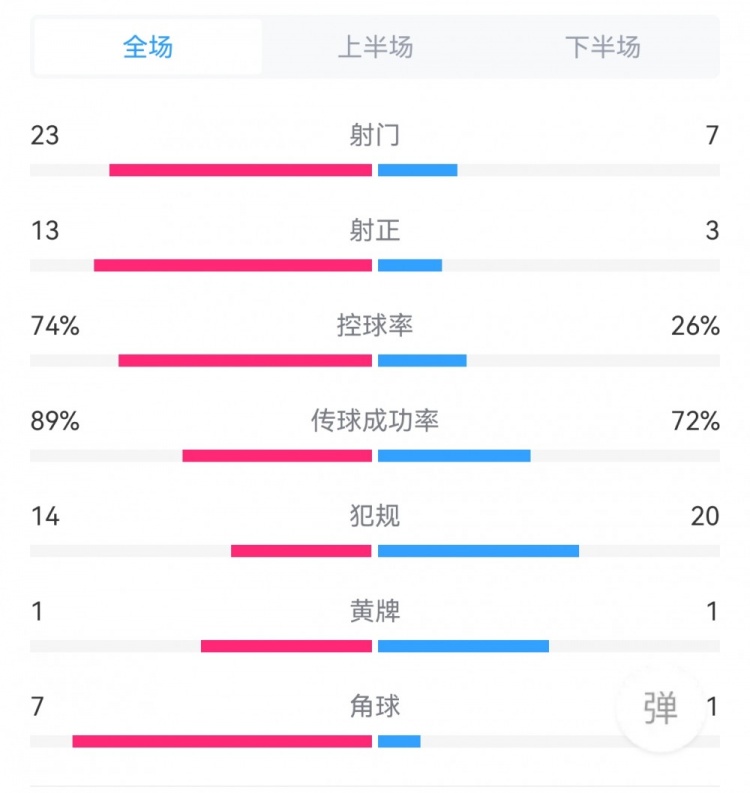Click the blue 传球成功率 pass accuracy bar
The height and width of the screenshot is (793, 750).
click(454, 456)
